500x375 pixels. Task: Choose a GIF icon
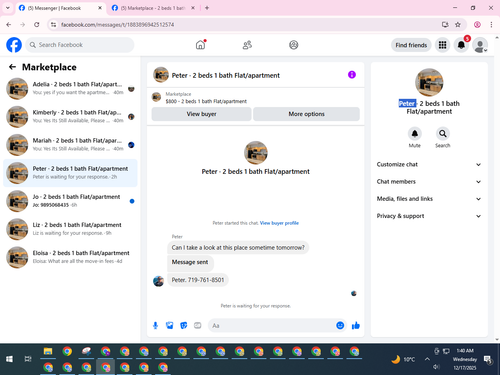click(x=198, y=325)
